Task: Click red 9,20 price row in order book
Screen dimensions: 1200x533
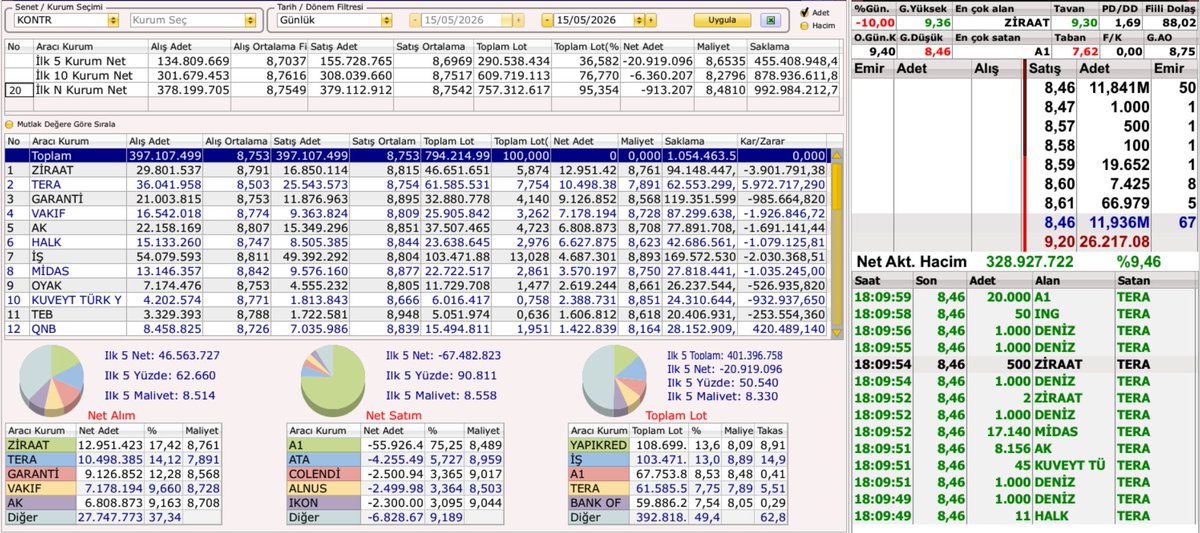Action: pos(1111,241)
